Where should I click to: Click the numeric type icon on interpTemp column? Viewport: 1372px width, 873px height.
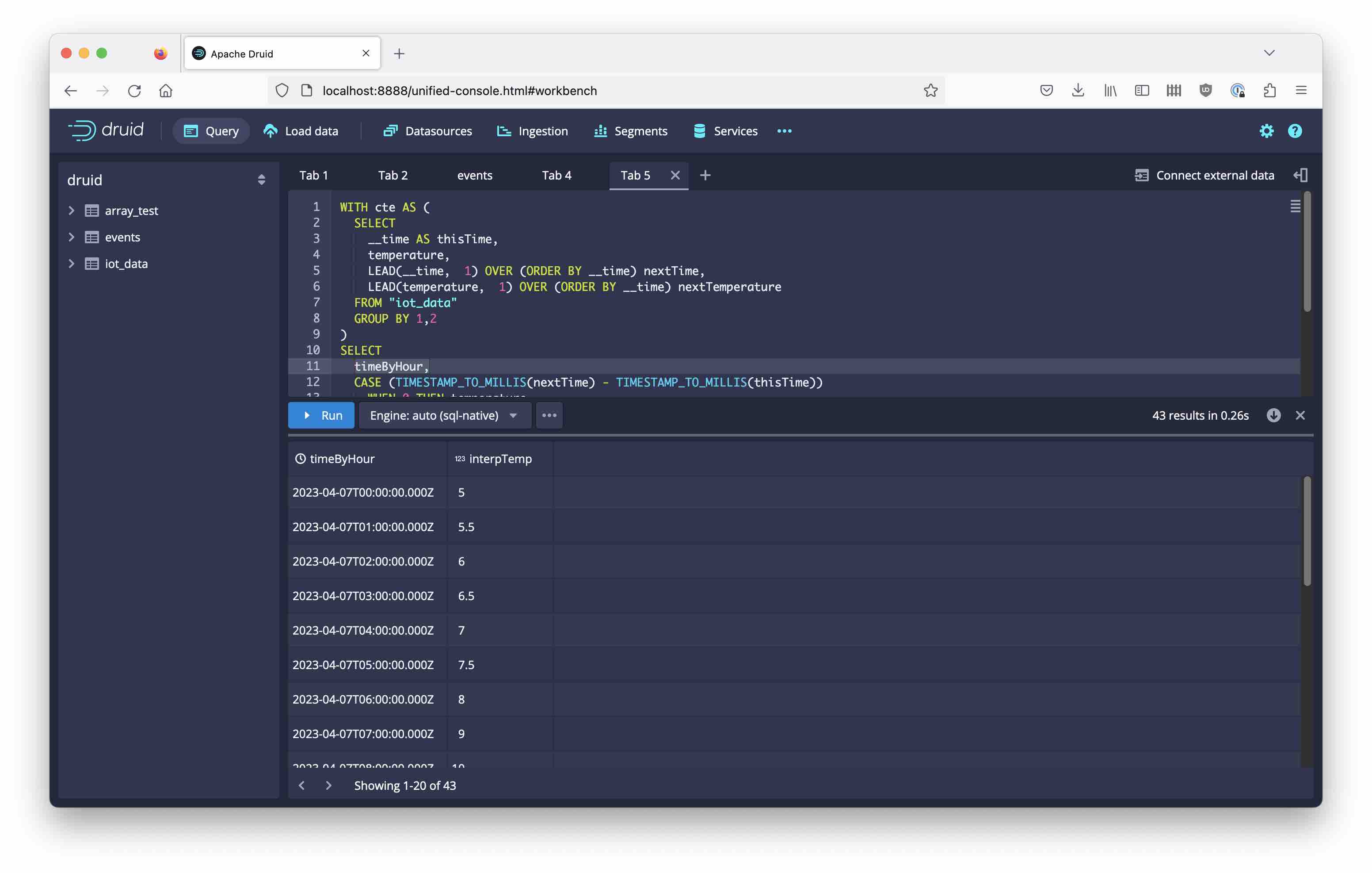click(x=459, y=458)
